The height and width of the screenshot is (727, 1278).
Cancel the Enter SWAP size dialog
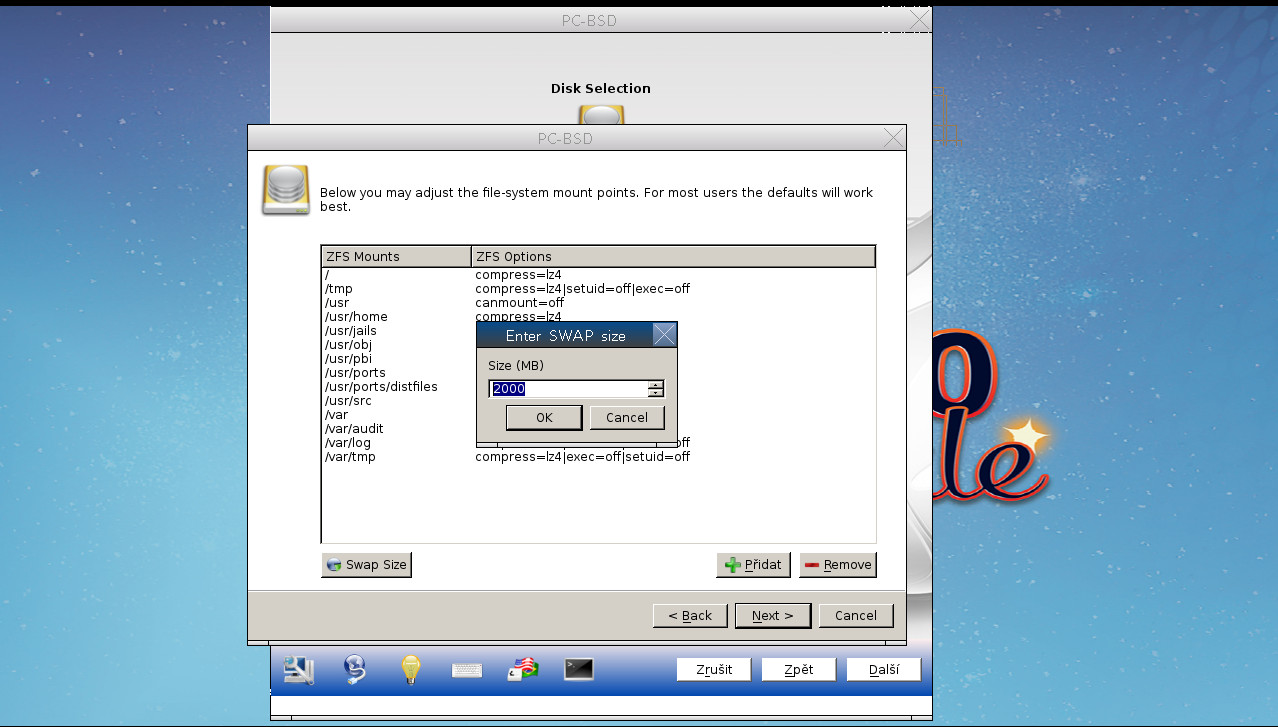coord(627,417)
